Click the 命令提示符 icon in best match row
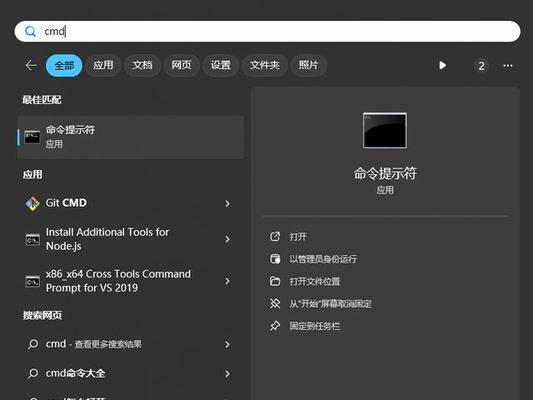The width and height of the screenshot is (533, 400). tap(32, 137)
